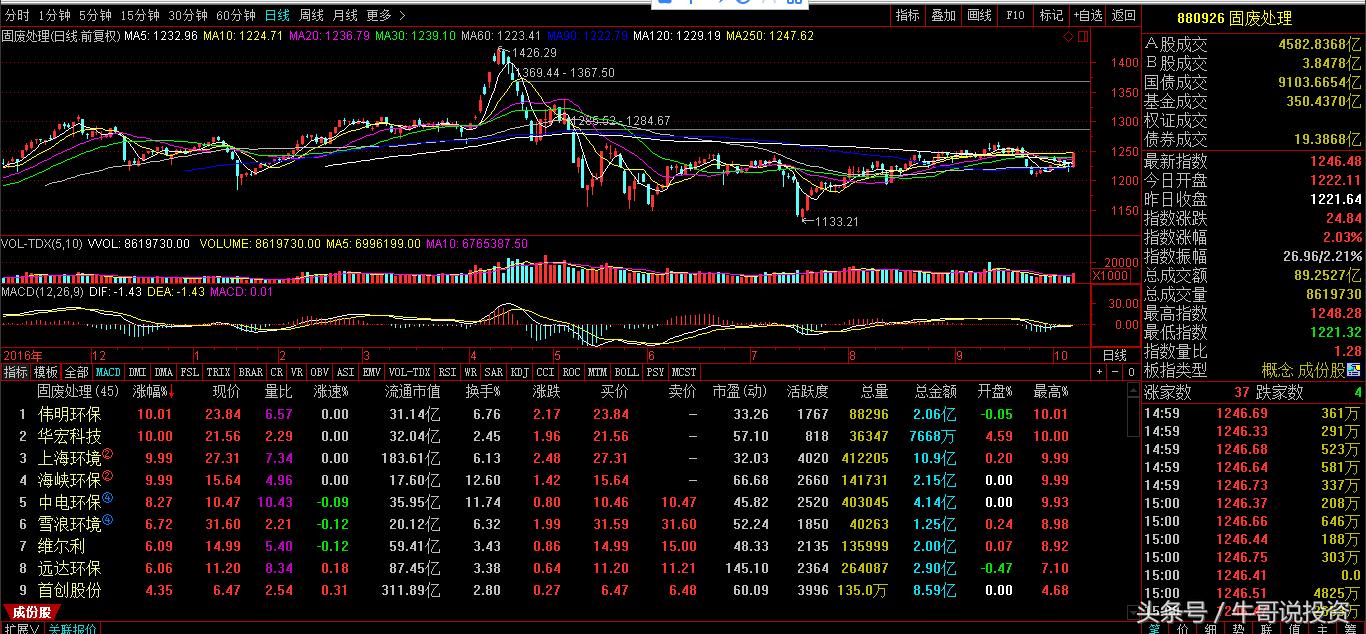Zoom out chart using the − icon
Viewport: 1366px width, 634px height.
point(1115,372)
